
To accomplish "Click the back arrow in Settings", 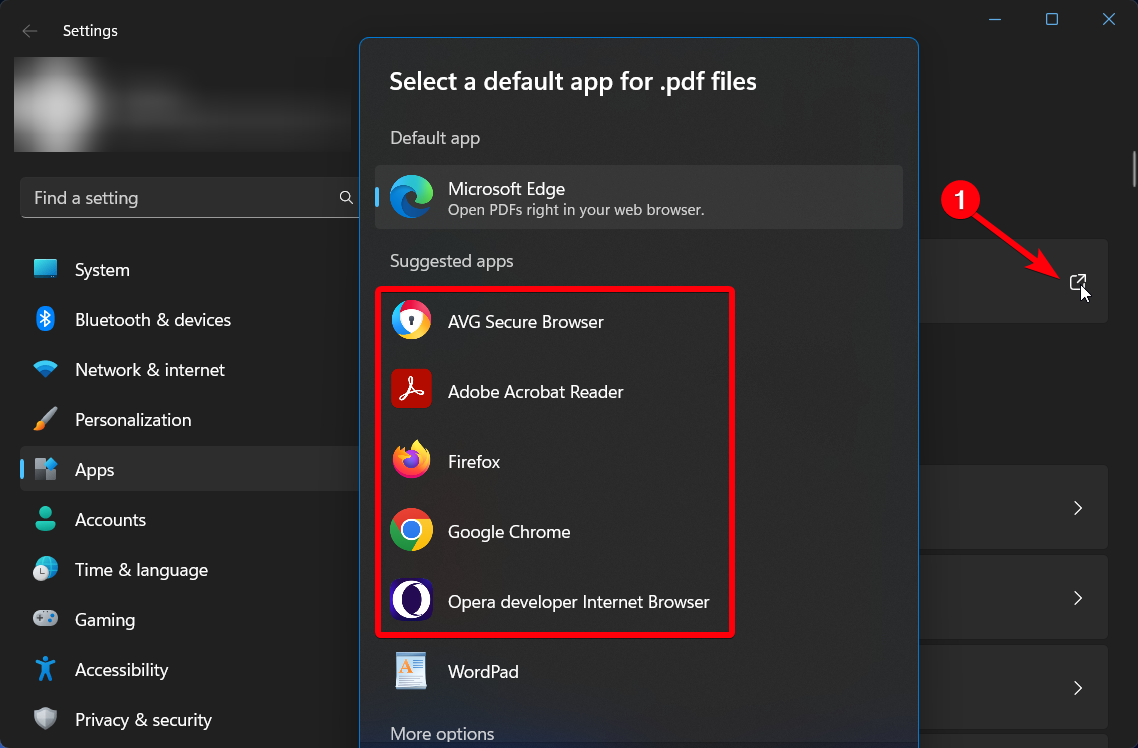I will point(30,30).
